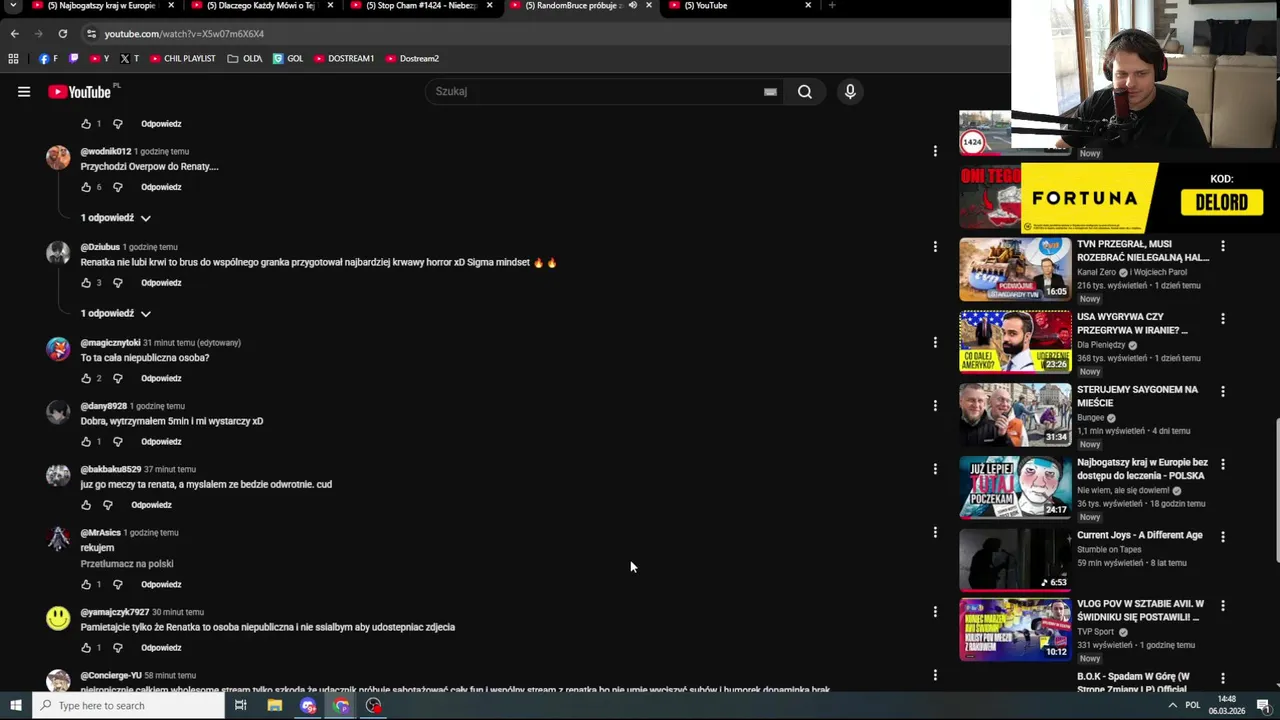
Task: Open the GOL bookmark
Action: (x=288, y=58)
